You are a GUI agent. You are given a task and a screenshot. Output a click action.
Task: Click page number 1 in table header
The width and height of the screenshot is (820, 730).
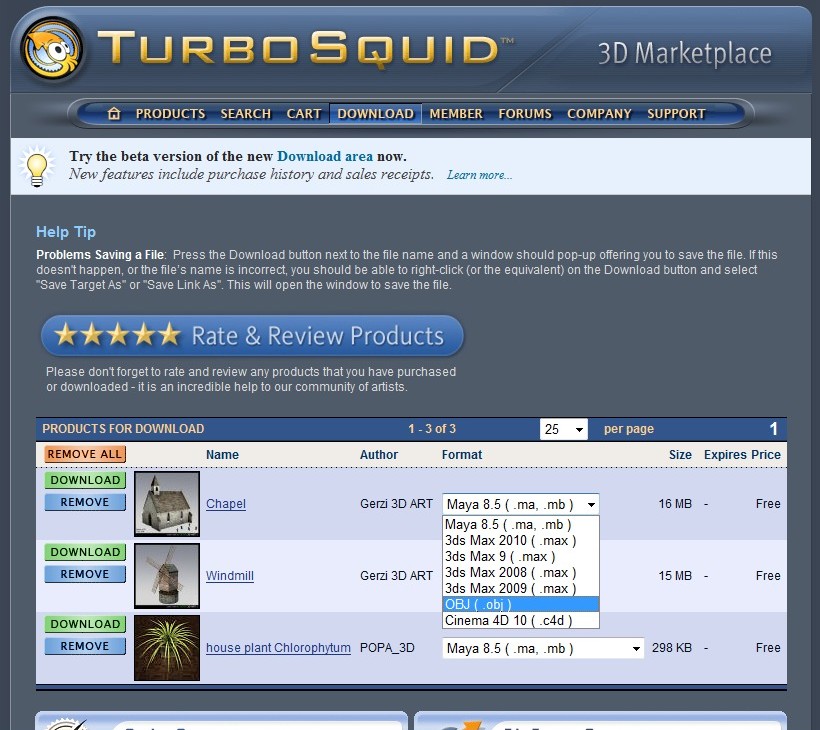click(x=773, y=429)
